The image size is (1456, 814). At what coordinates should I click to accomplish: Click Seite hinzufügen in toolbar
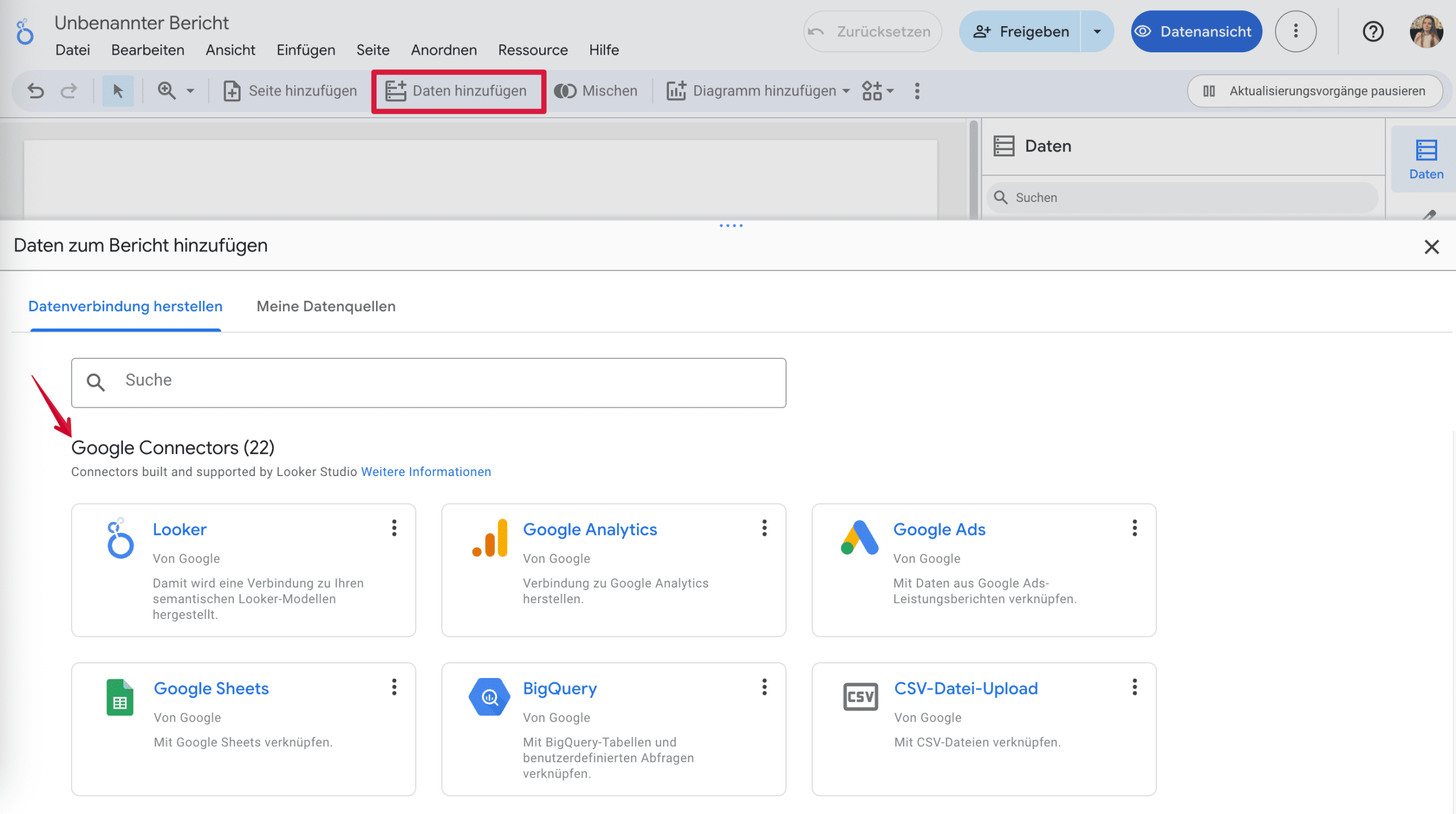[290, 91]
